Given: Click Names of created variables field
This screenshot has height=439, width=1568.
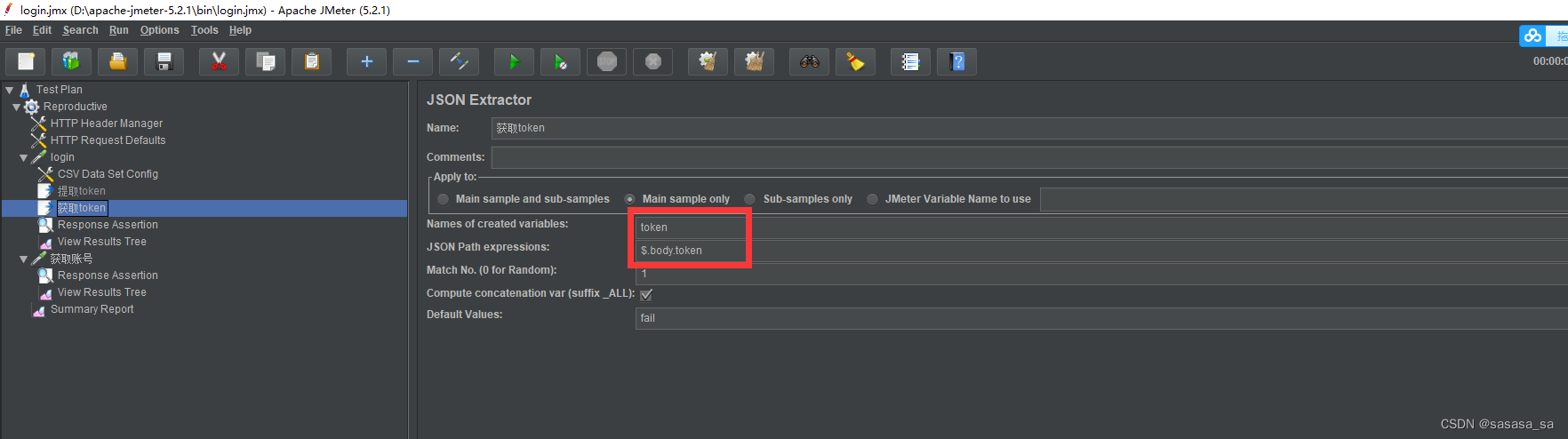Looking at the screenshot, I should point(1101,227).
